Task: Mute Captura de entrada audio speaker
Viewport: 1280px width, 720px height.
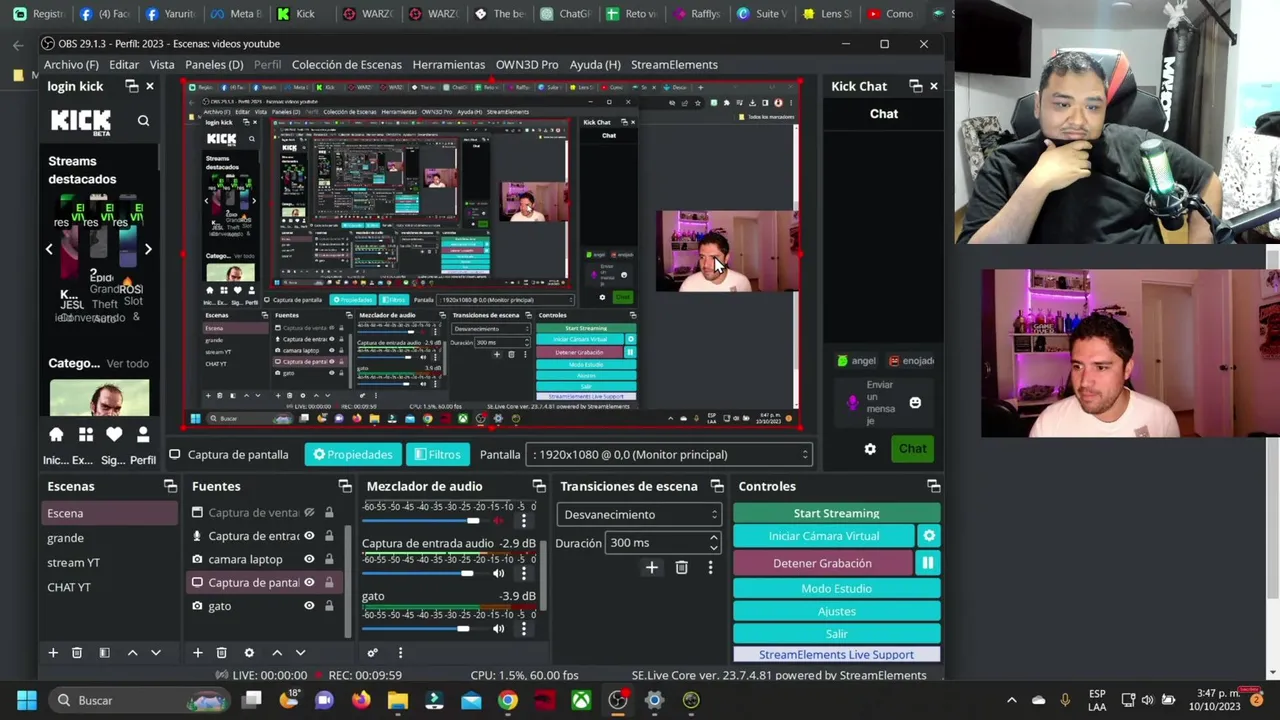Action: click(498, 574)
